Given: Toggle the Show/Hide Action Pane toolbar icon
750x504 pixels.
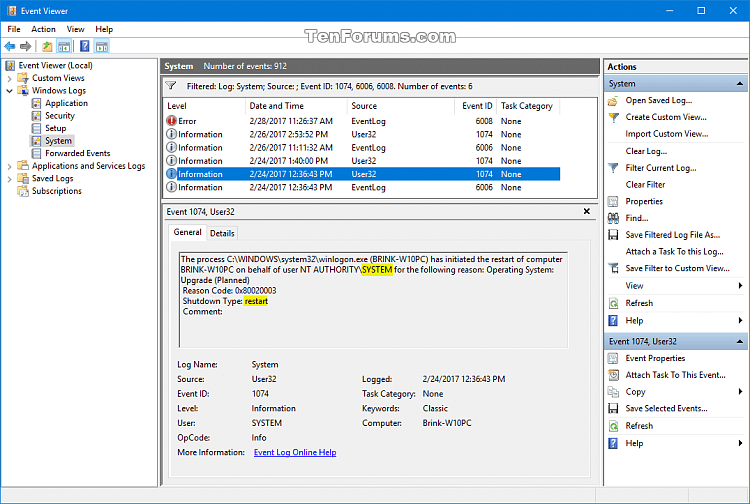Looking at the screenshot, I should click(x=102, y=46).
